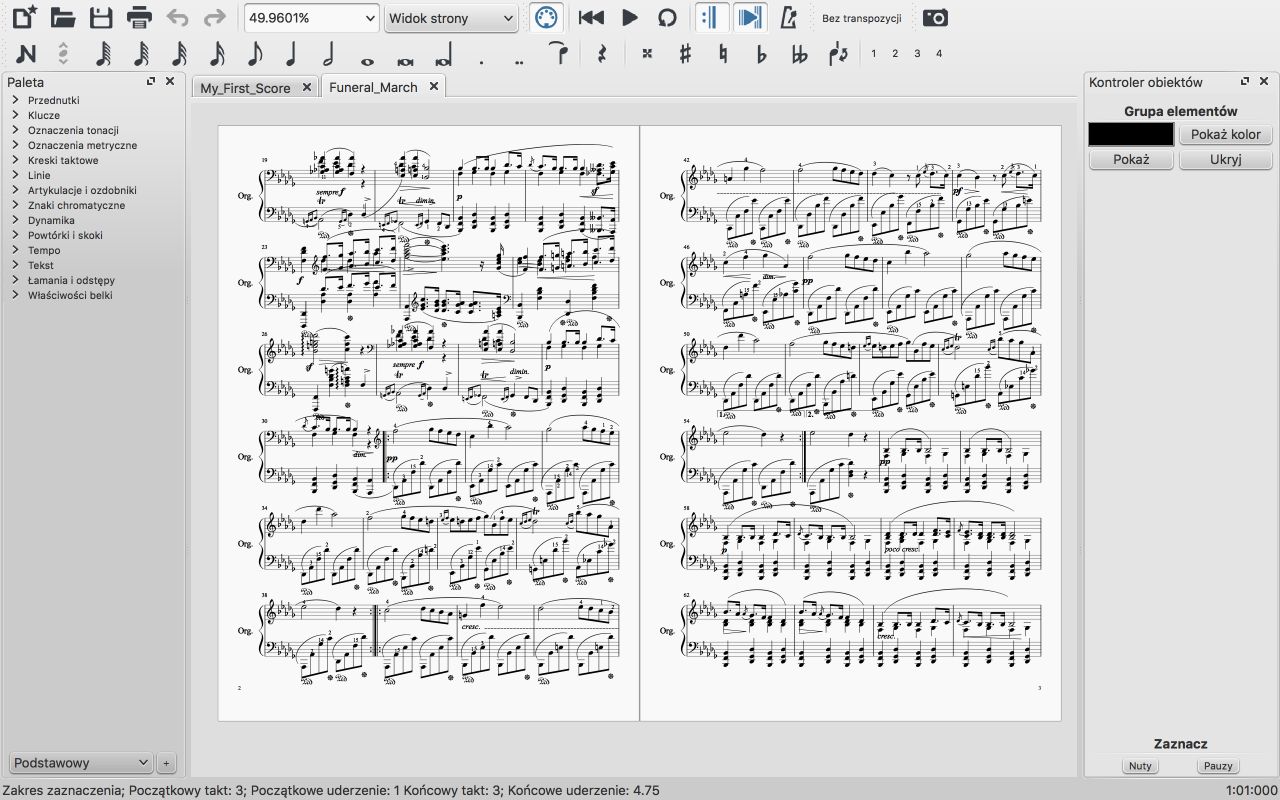
Task: Select the Funeral_March tab
Action: pos(373,87)
